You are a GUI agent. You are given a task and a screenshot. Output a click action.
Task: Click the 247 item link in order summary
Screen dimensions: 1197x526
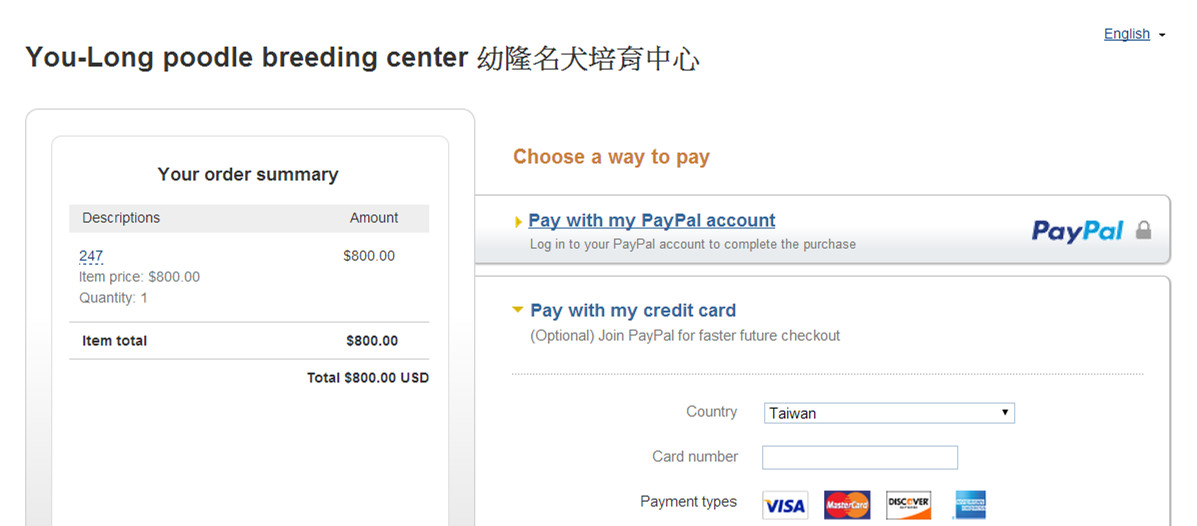(x=91, y=256)
